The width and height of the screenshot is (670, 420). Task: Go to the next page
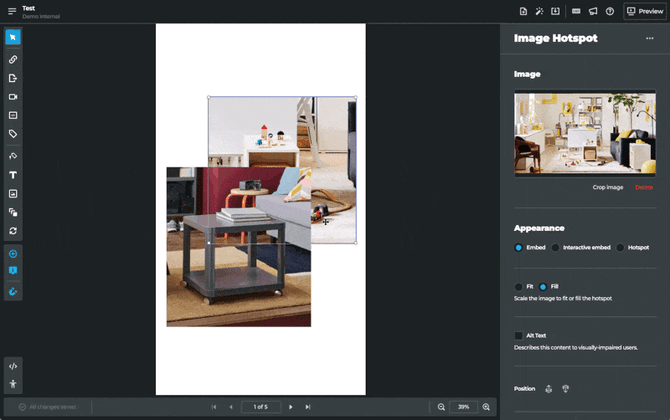click(291, 407)
